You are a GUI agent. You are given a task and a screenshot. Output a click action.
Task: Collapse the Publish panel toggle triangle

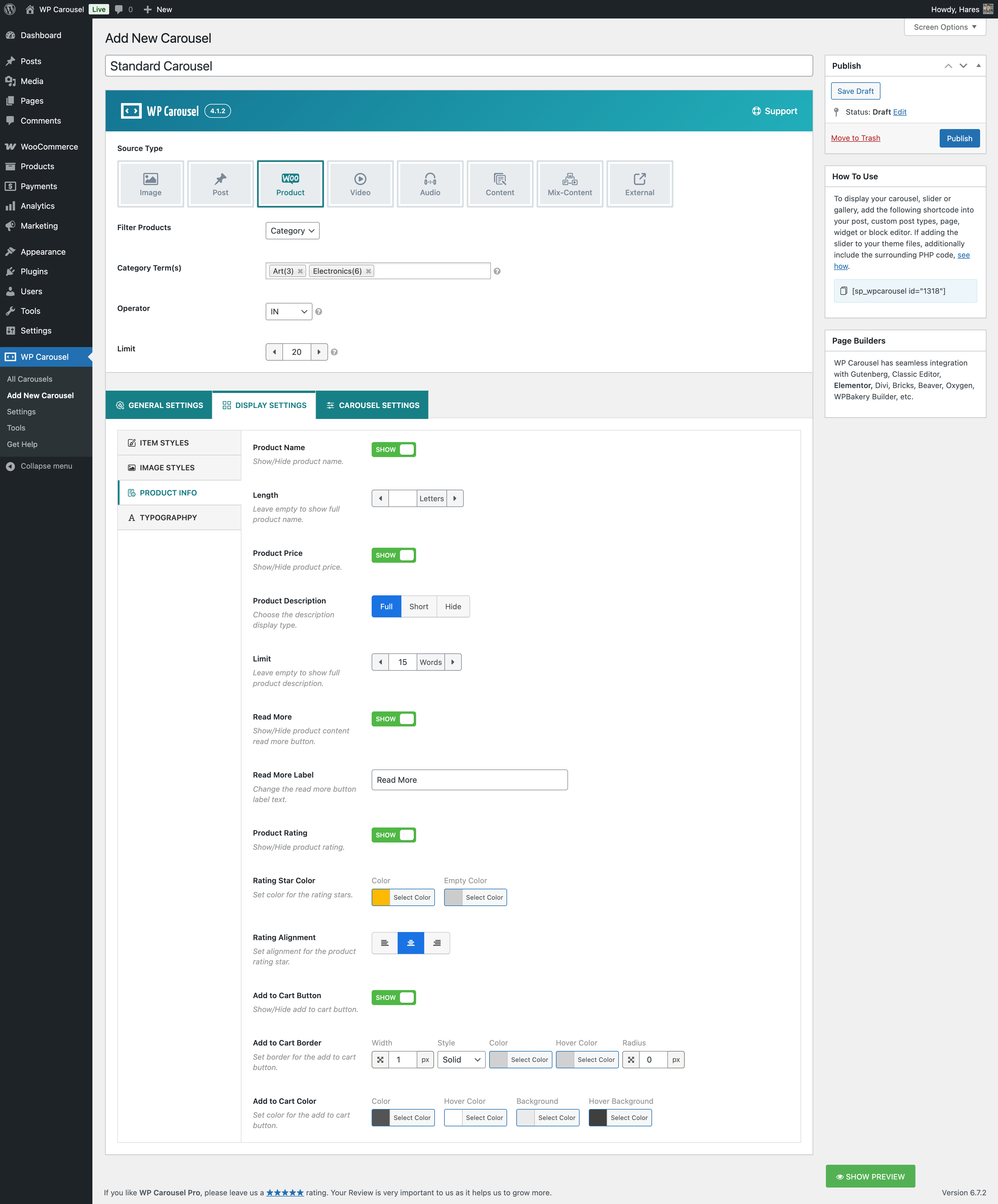[x=978, y=66]
